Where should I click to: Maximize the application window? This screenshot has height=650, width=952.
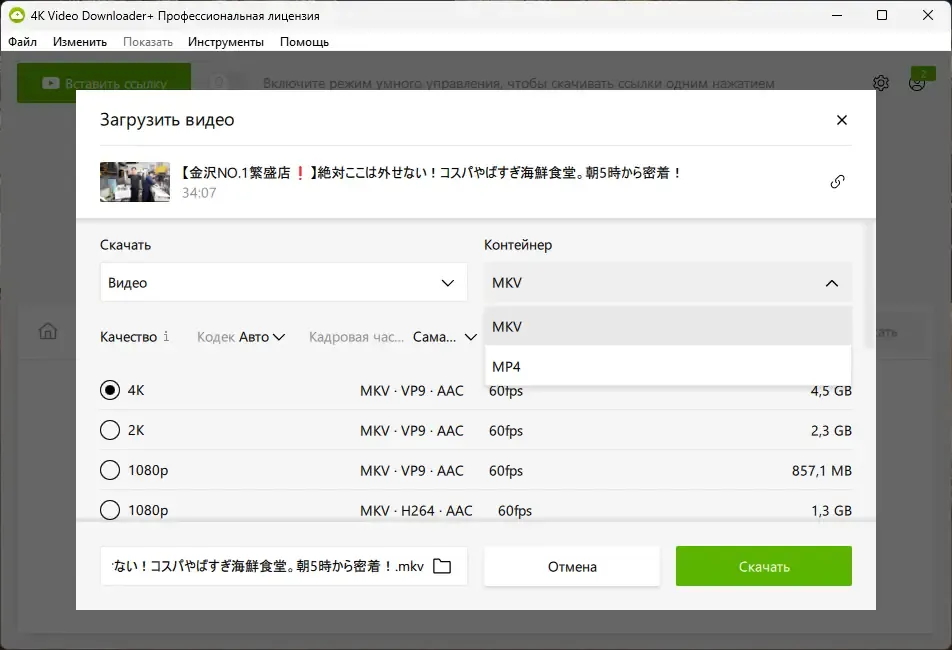point(882,15)
